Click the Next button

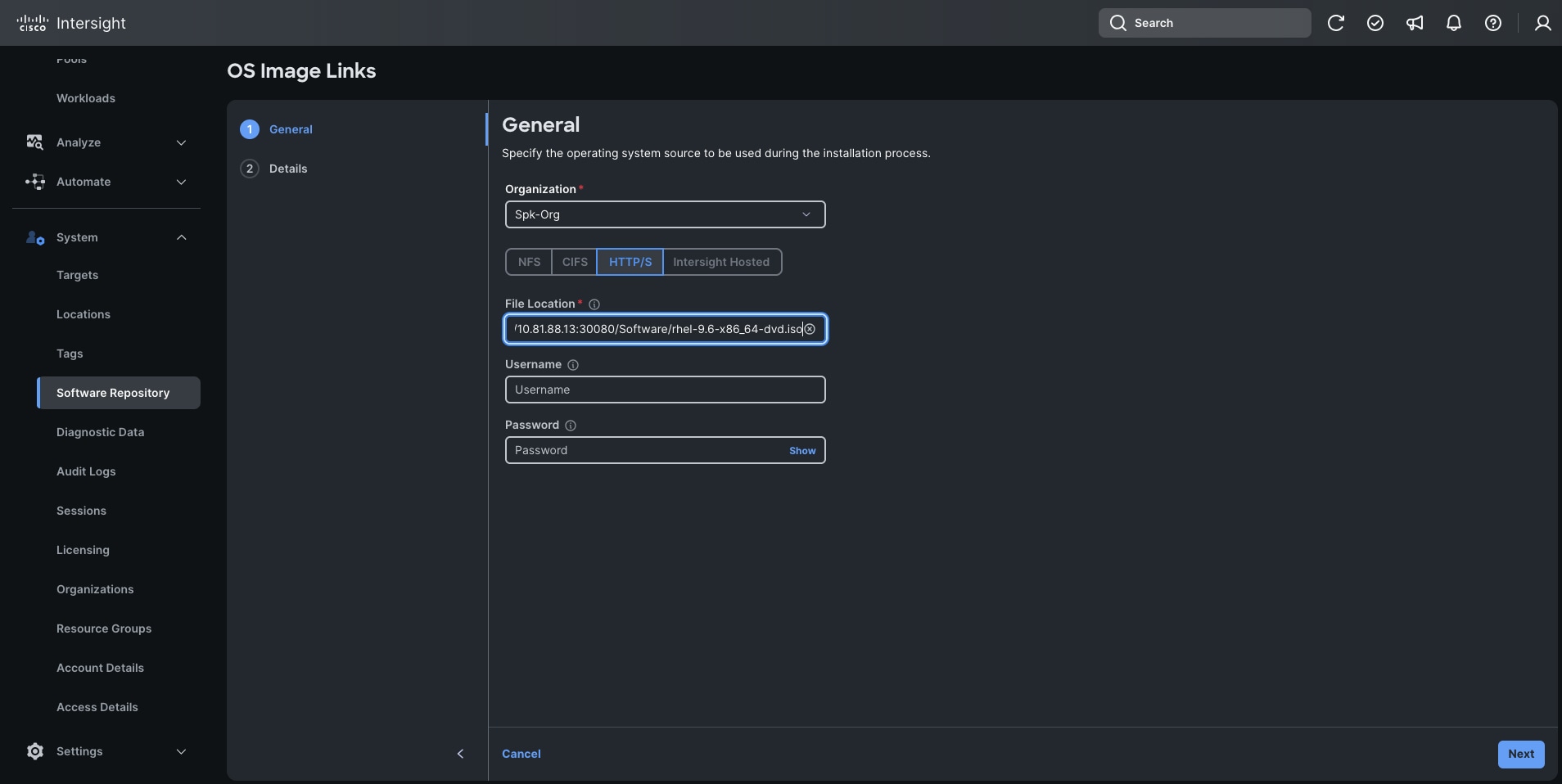[x=1520, y=754]
